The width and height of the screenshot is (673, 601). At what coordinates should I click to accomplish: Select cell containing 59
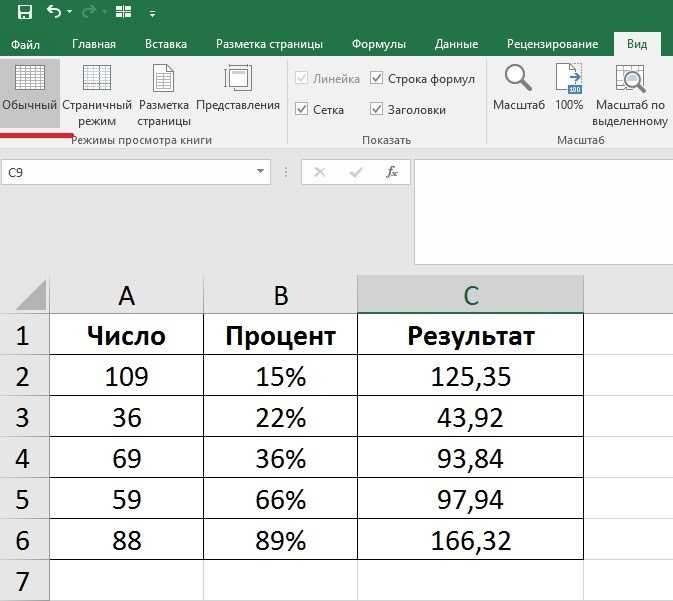(126, 498)
